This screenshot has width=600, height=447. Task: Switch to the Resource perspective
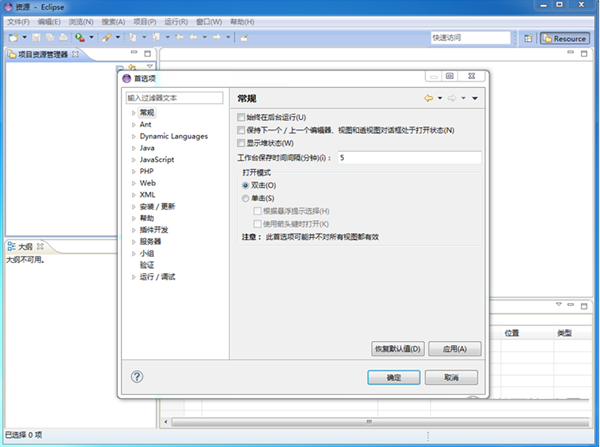564,38
